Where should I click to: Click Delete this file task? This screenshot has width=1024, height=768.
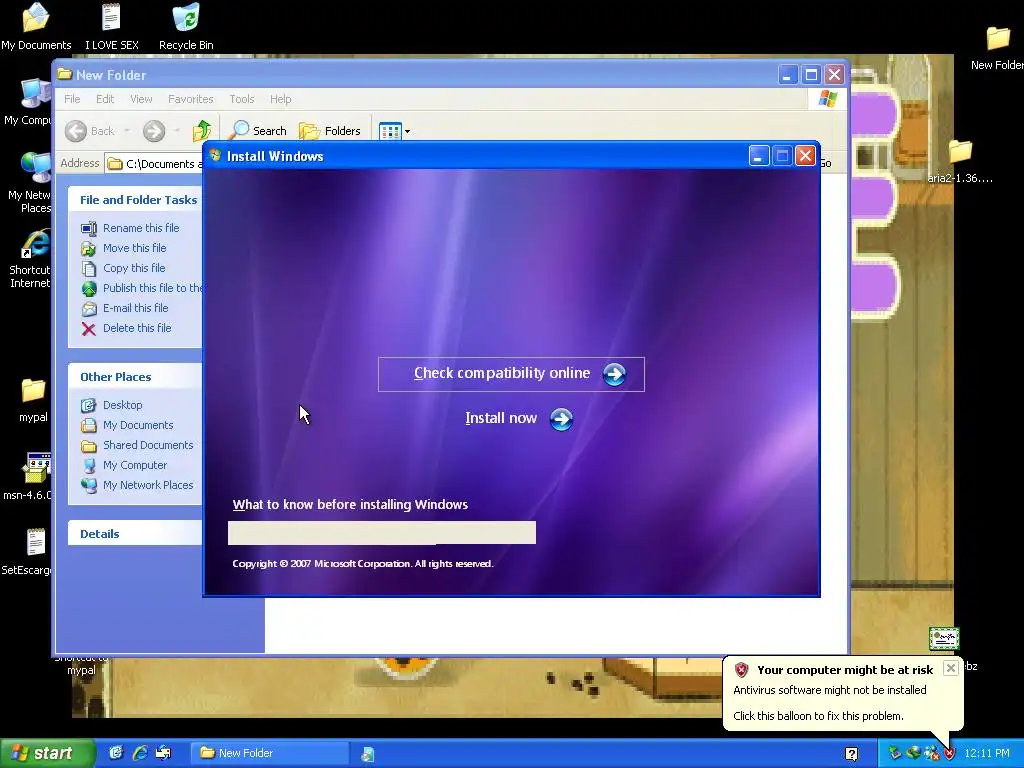(137, 328)
